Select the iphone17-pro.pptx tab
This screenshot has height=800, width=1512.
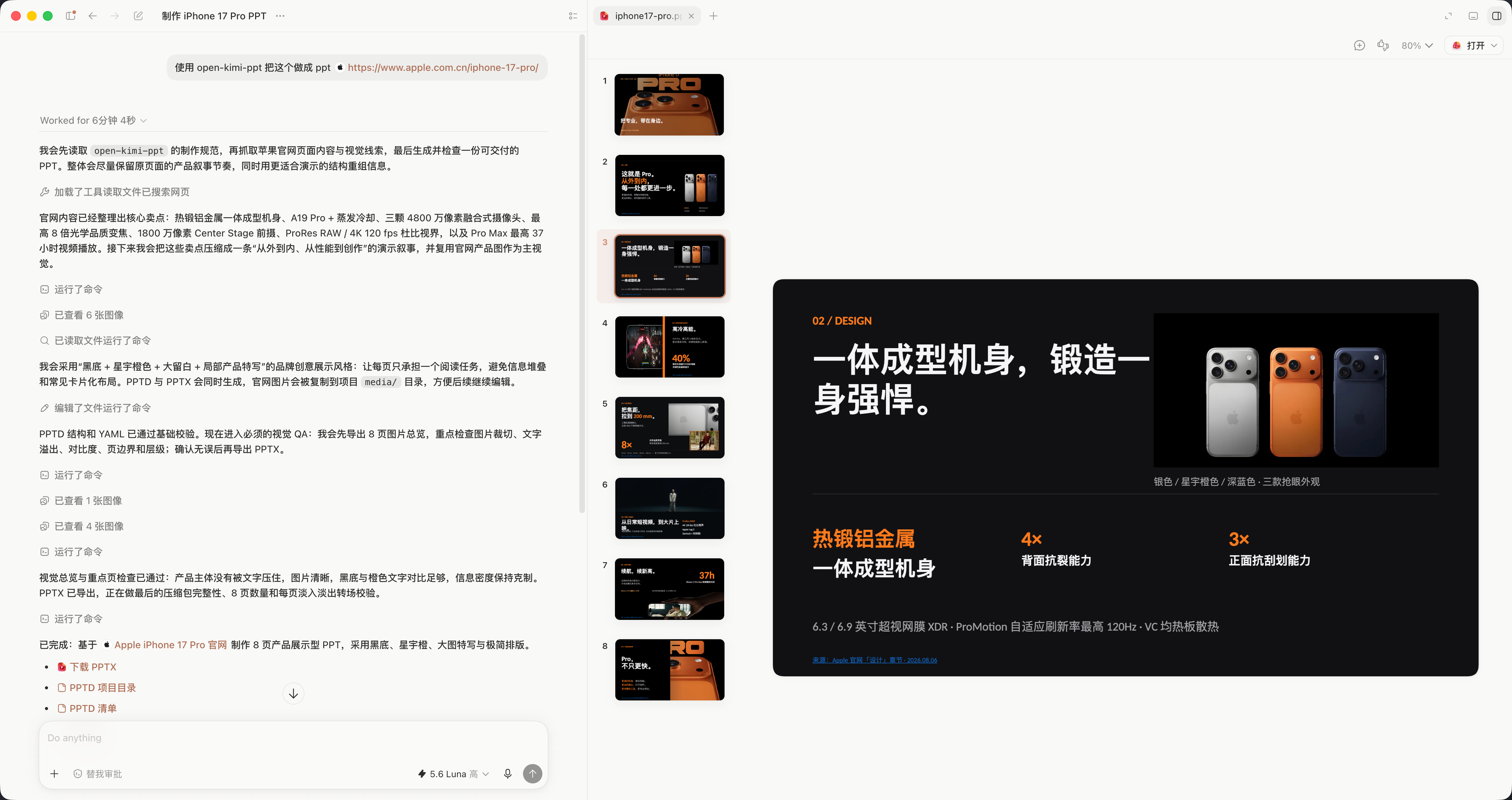pos(647,16)
